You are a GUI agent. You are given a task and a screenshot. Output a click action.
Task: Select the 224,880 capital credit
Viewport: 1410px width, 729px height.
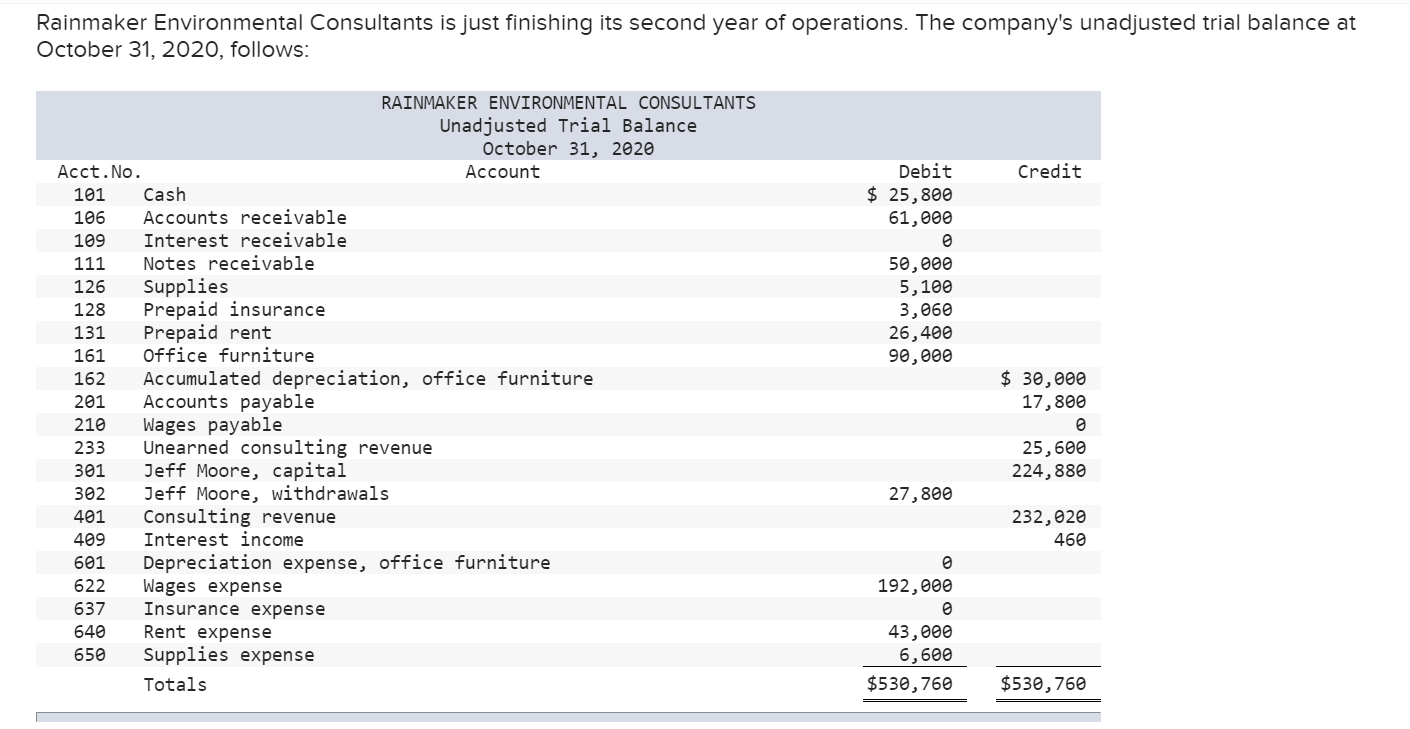click(x=1048, y=470)
